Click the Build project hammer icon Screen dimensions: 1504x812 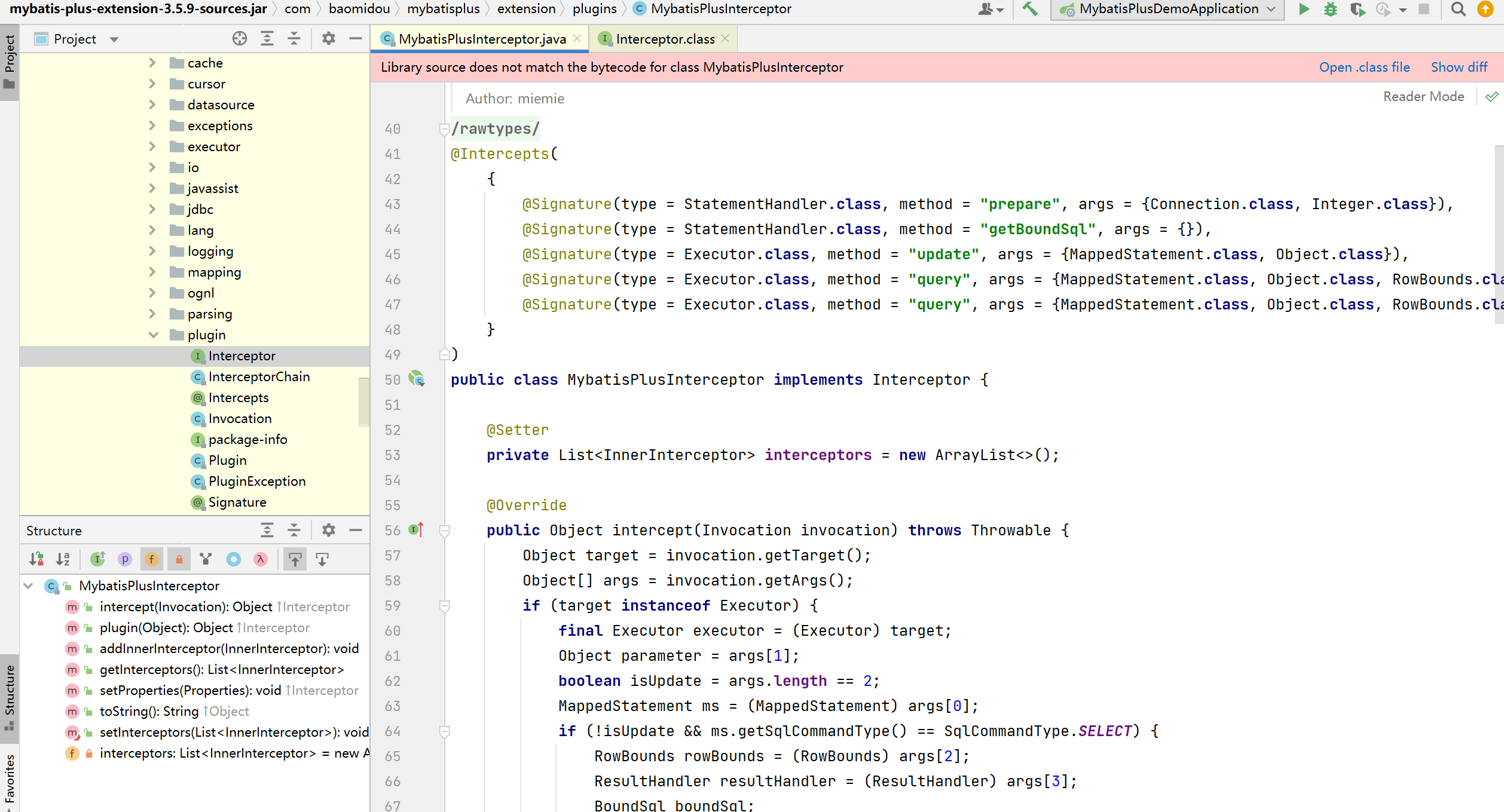pyautogui.click(x=1029, y=9)
